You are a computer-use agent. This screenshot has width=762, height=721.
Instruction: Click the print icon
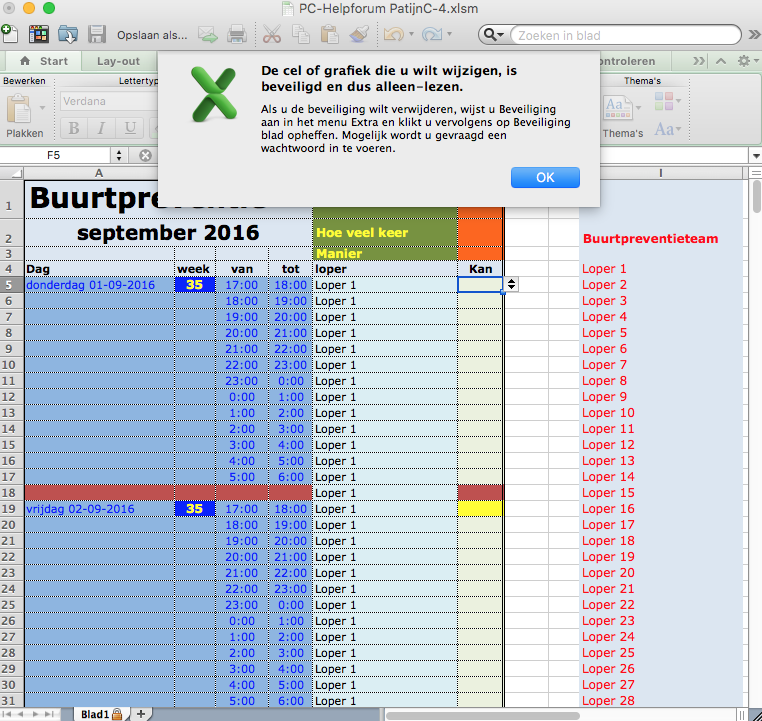237,34
